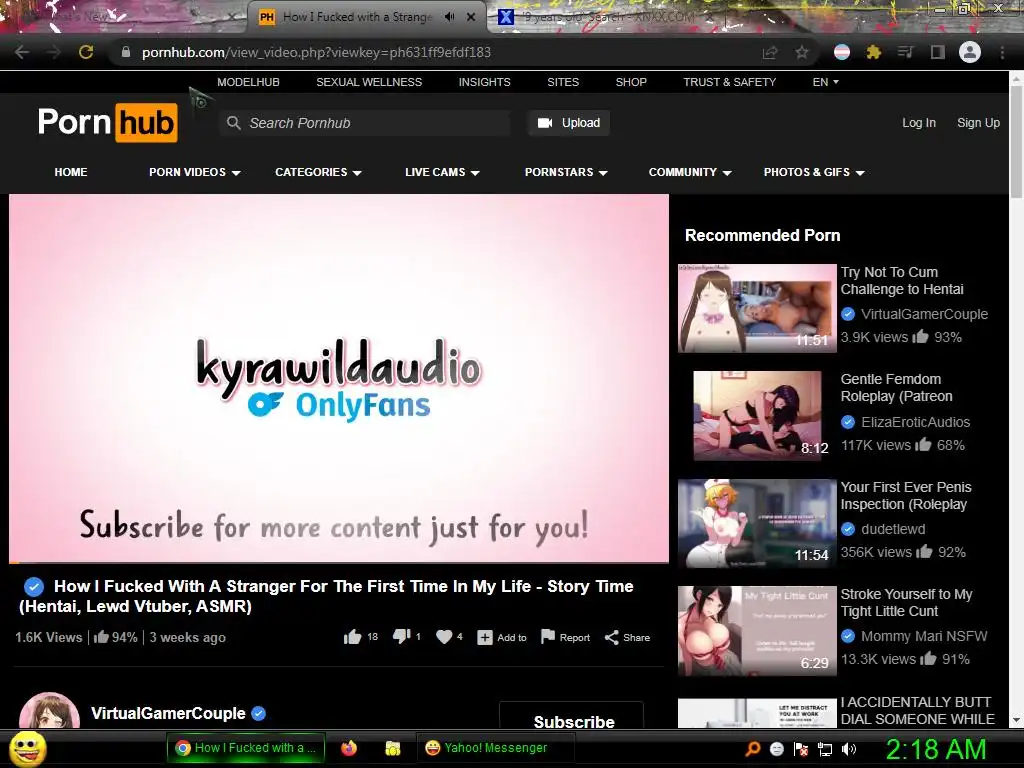Expand the Pornstars dropdown menu
This screenshot has height=768, width=1024.
pos(566,172)
